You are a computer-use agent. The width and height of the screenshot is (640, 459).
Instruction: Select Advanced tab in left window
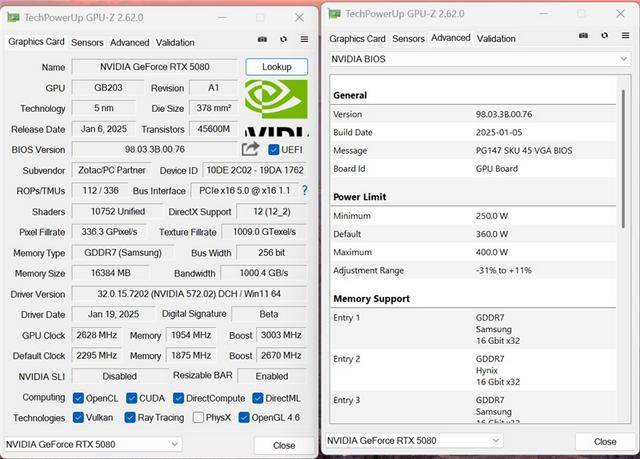(x=129, y=42)
